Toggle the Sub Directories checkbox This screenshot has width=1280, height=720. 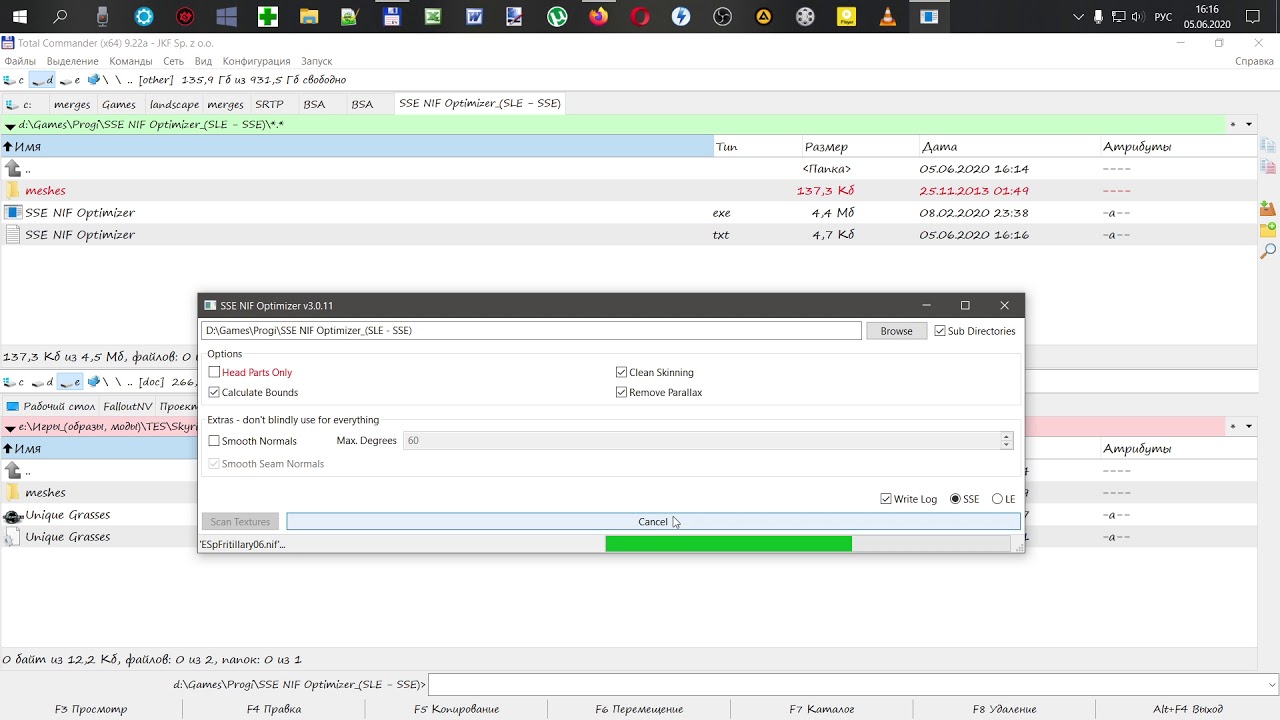point(940,331)
